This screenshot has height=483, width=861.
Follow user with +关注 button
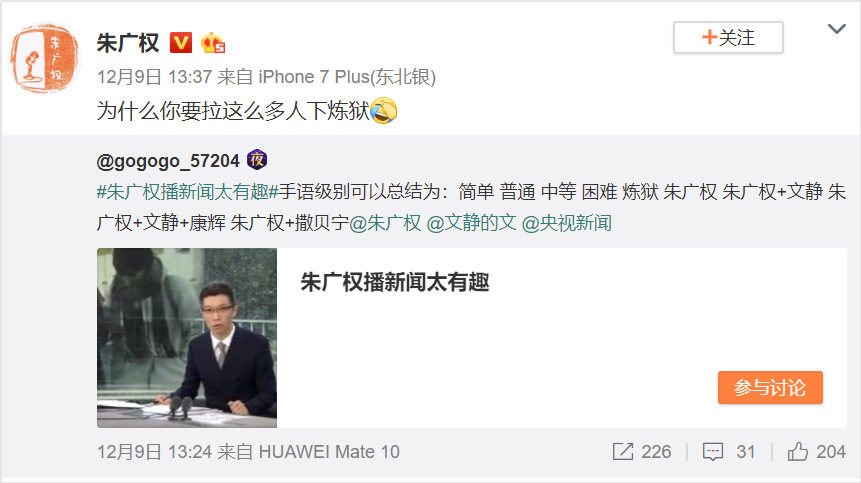(728, 37)
